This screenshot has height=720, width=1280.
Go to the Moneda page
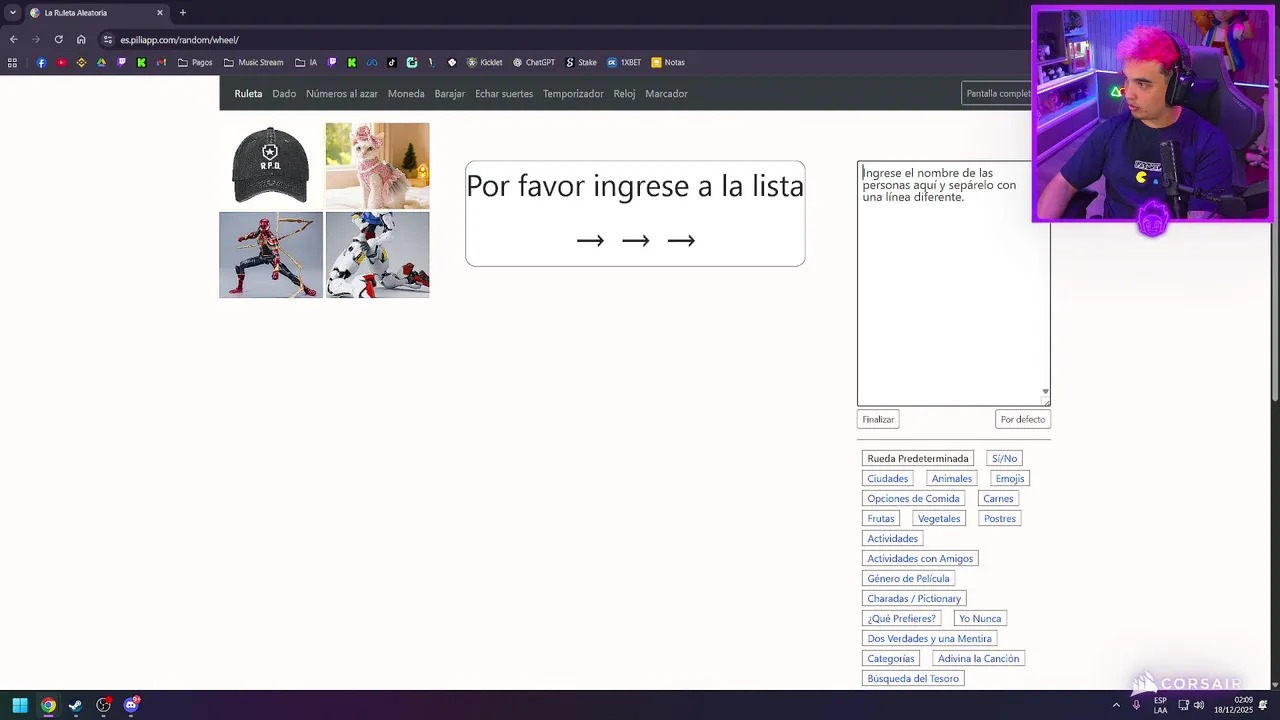(406, 94)
